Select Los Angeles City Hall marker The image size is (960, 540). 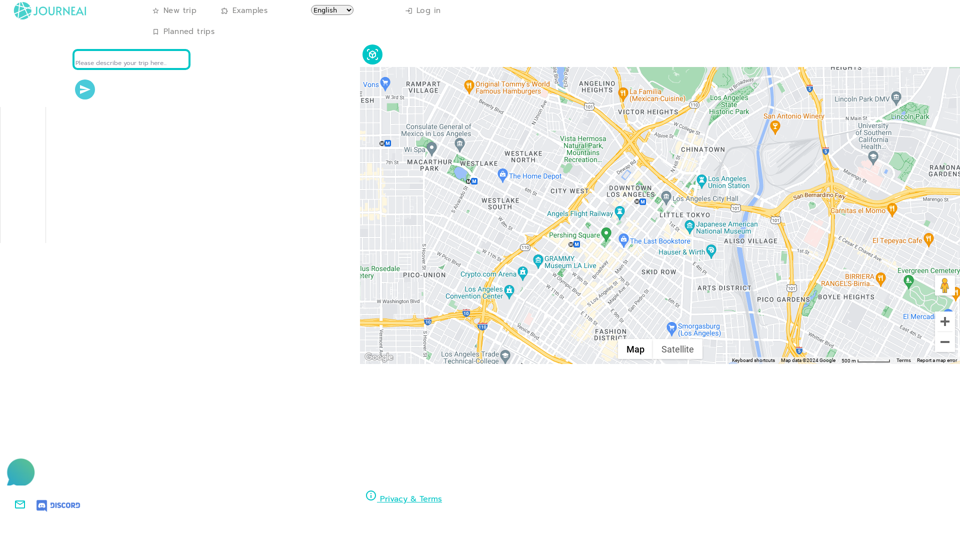coord(666,197)
